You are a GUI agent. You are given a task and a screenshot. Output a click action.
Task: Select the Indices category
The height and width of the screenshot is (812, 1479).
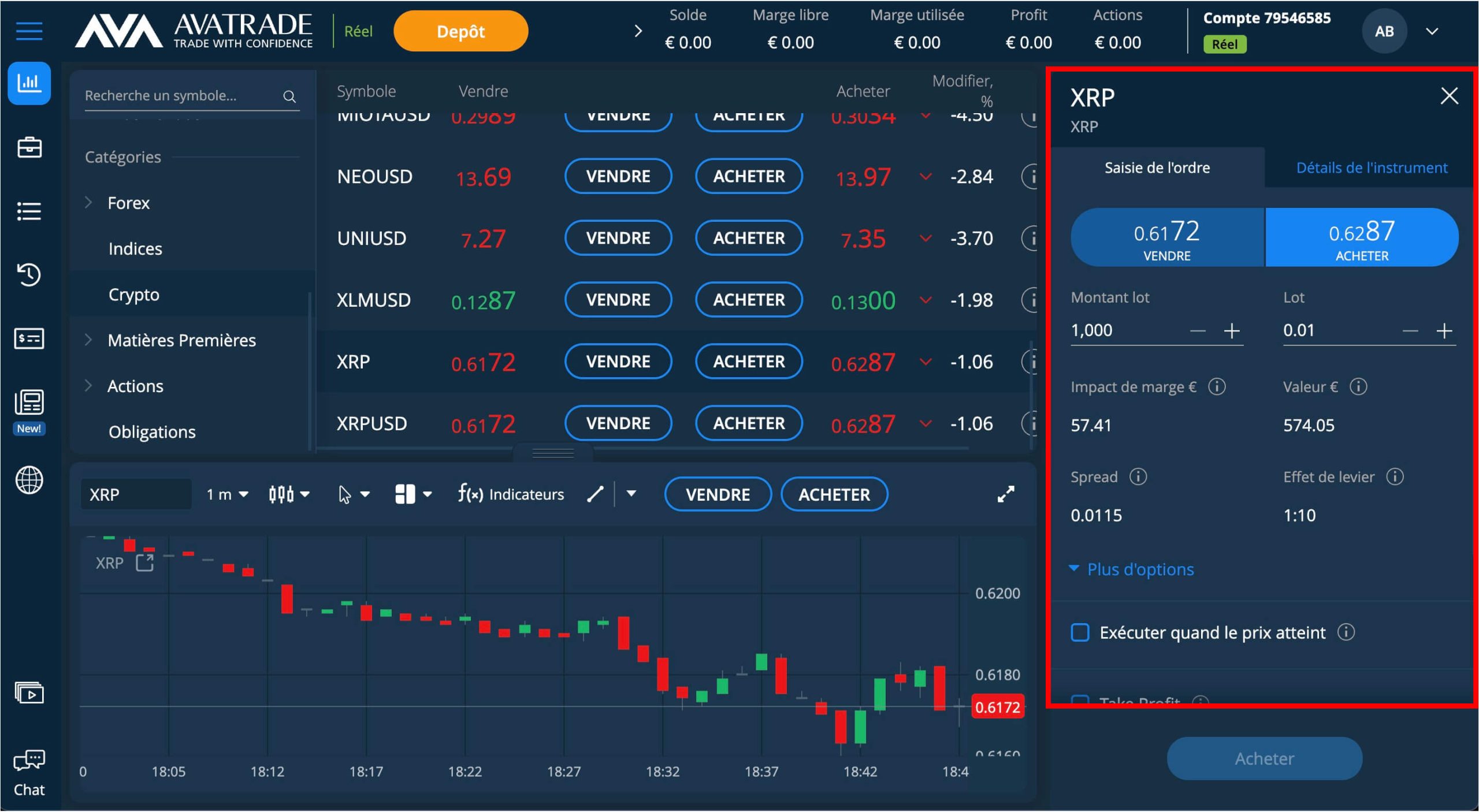point(135,248)
